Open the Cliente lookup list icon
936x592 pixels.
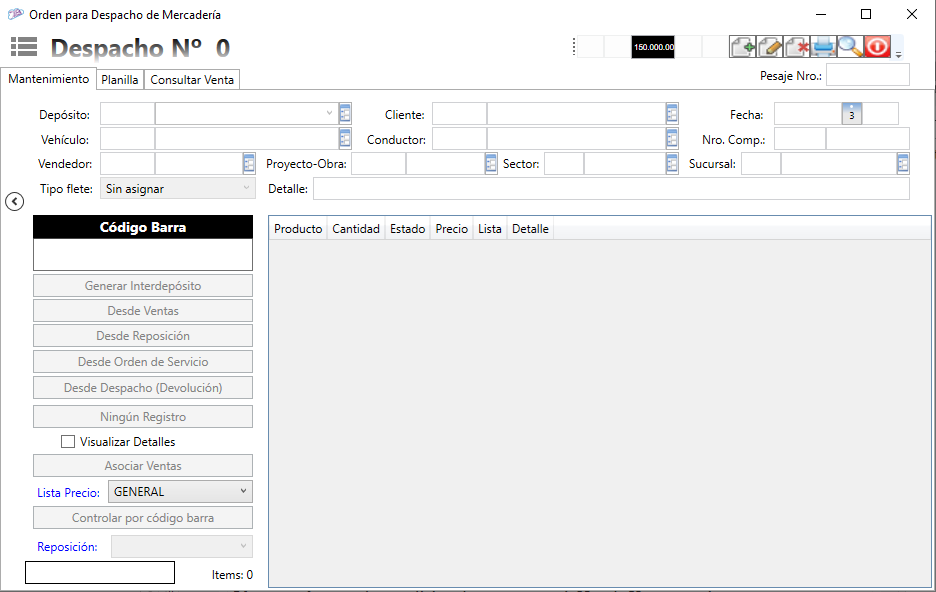(x=672, y=113)
